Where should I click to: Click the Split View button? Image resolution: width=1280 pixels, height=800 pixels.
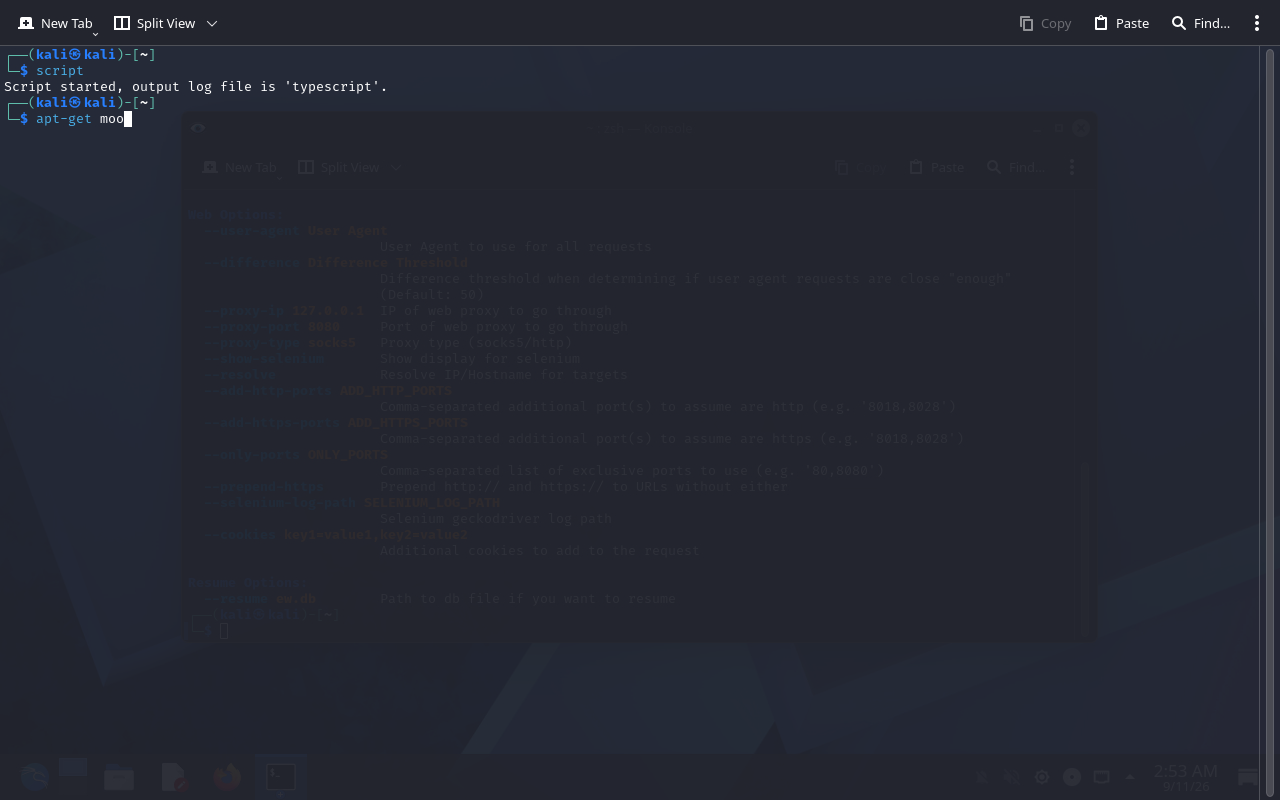point(154,23)
